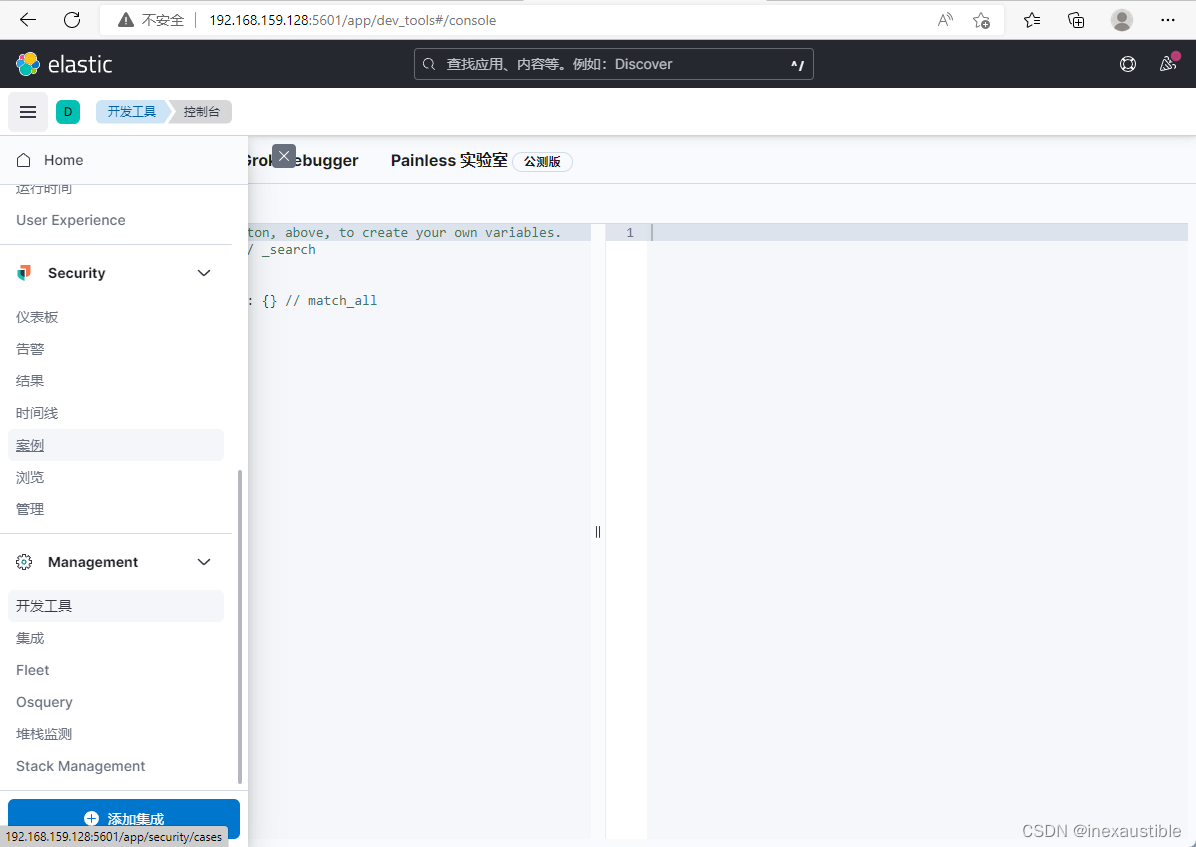Collapse the Management section chevron
The width and height of the screenshot is (1196, 847).
tap(204, 562)
